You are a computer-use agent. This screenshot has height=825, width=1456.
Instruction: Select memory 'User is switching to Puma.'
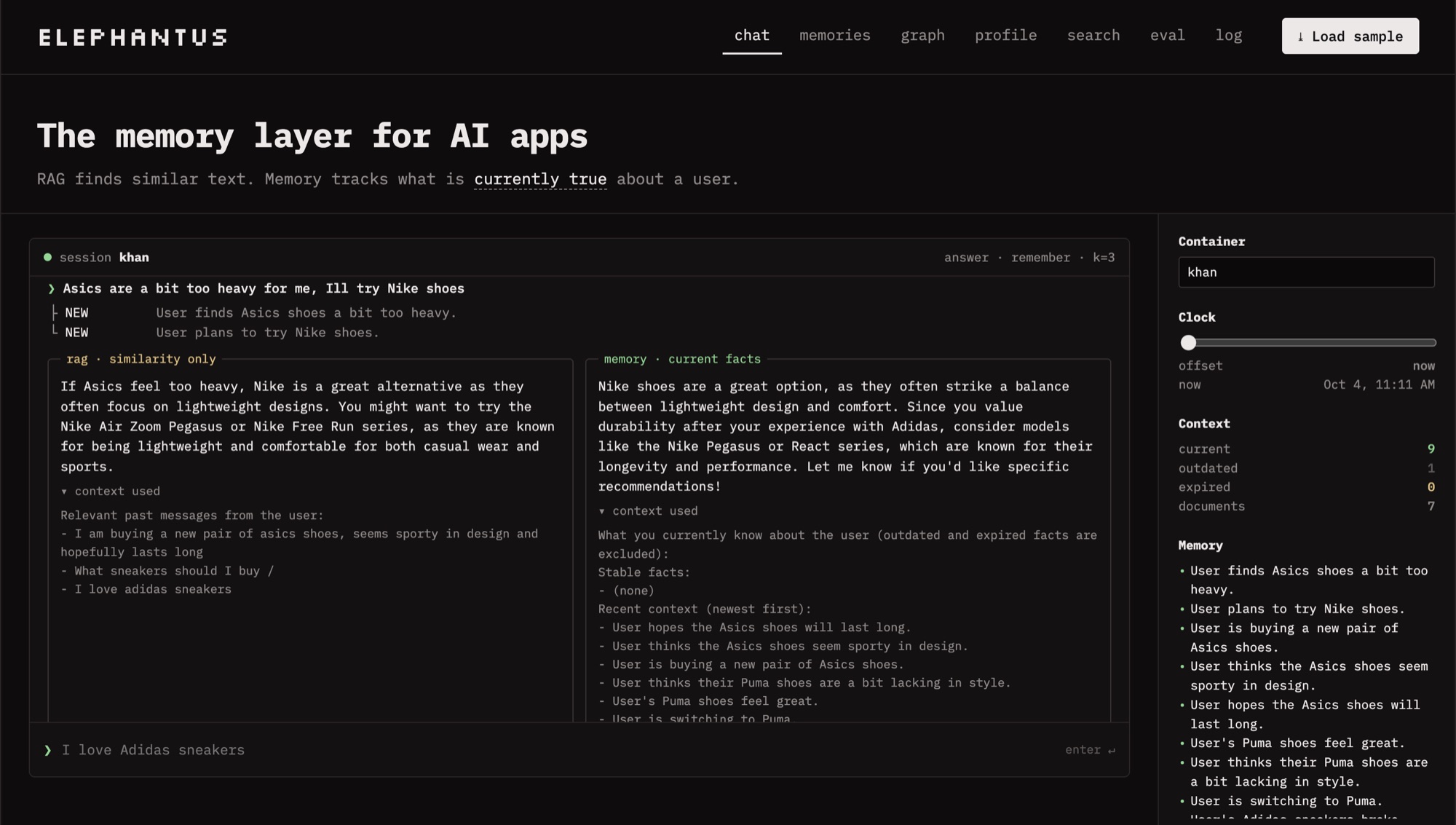1286,801
